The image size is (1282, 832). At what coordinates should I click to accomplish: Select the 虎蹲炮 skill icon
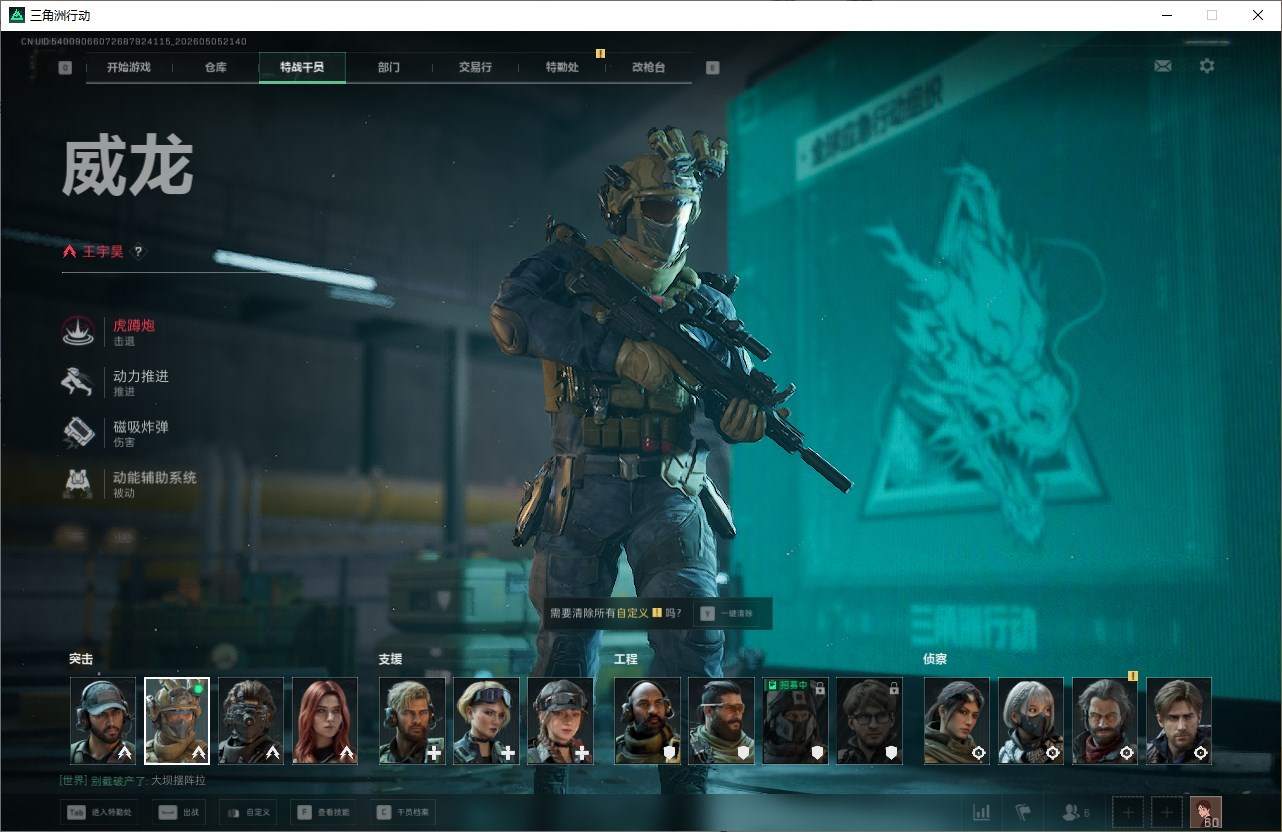pyautogui.click(x=78, y=331)
